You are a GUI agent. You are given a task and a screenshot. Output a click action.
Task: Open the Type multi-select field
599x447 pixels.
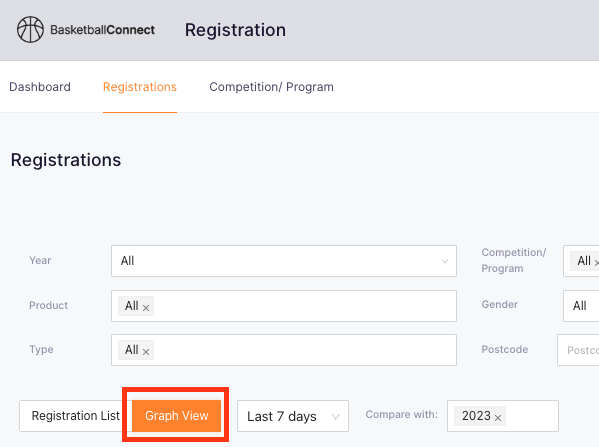pos(284,350)
